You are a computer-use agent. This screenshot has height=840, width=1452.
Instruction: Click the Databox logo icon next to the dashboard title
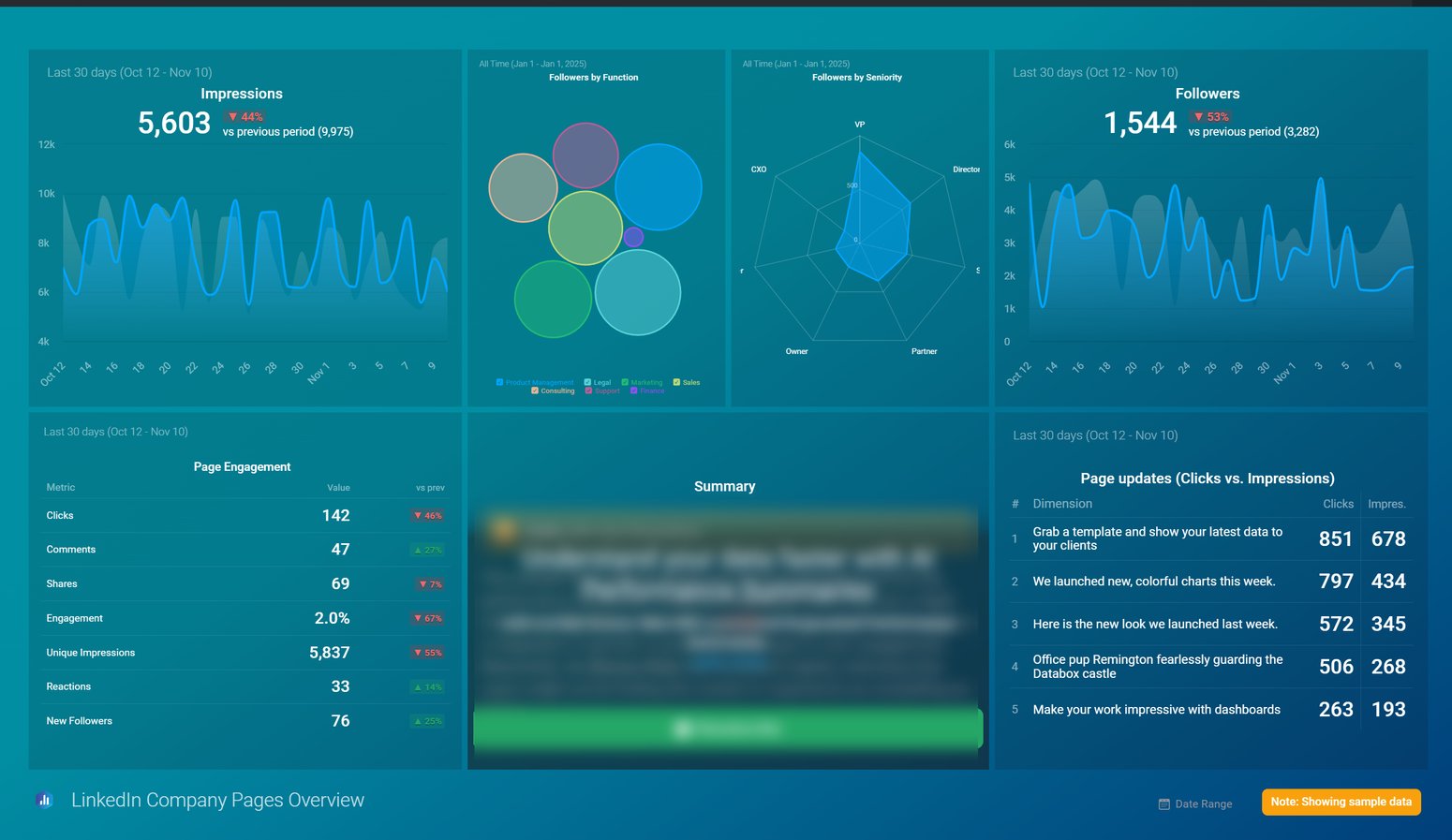[44, 800]
